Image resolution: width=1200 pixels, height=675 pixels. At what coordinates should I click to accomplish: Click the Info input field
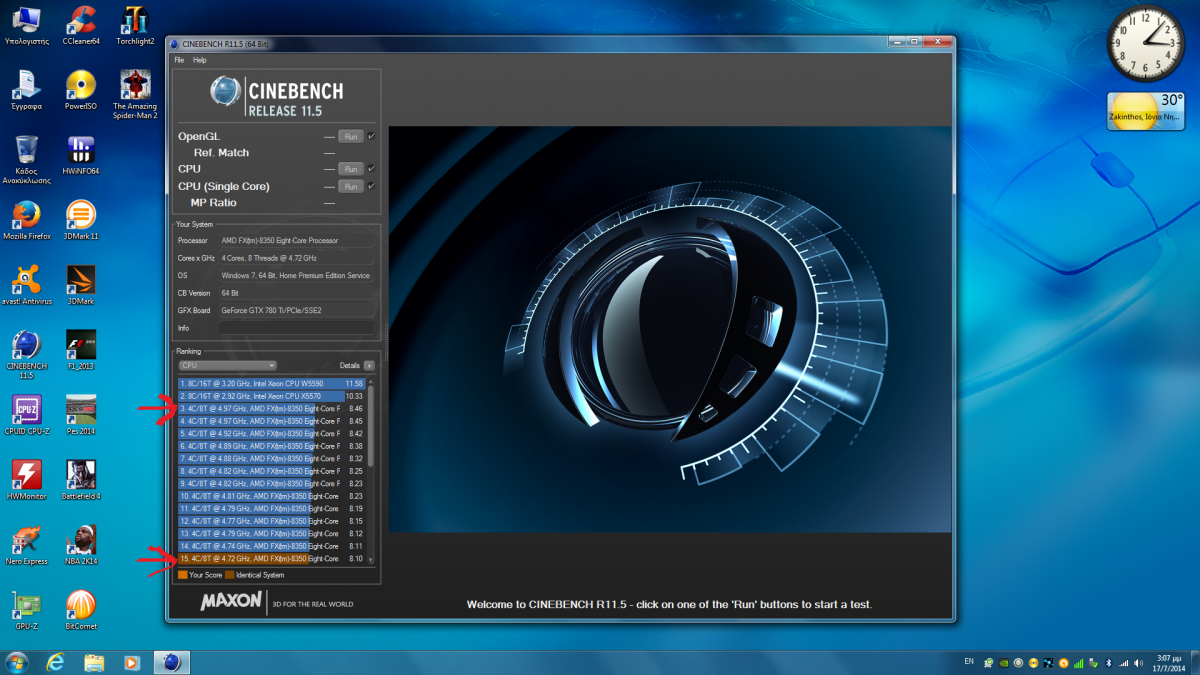click(296, 328)
